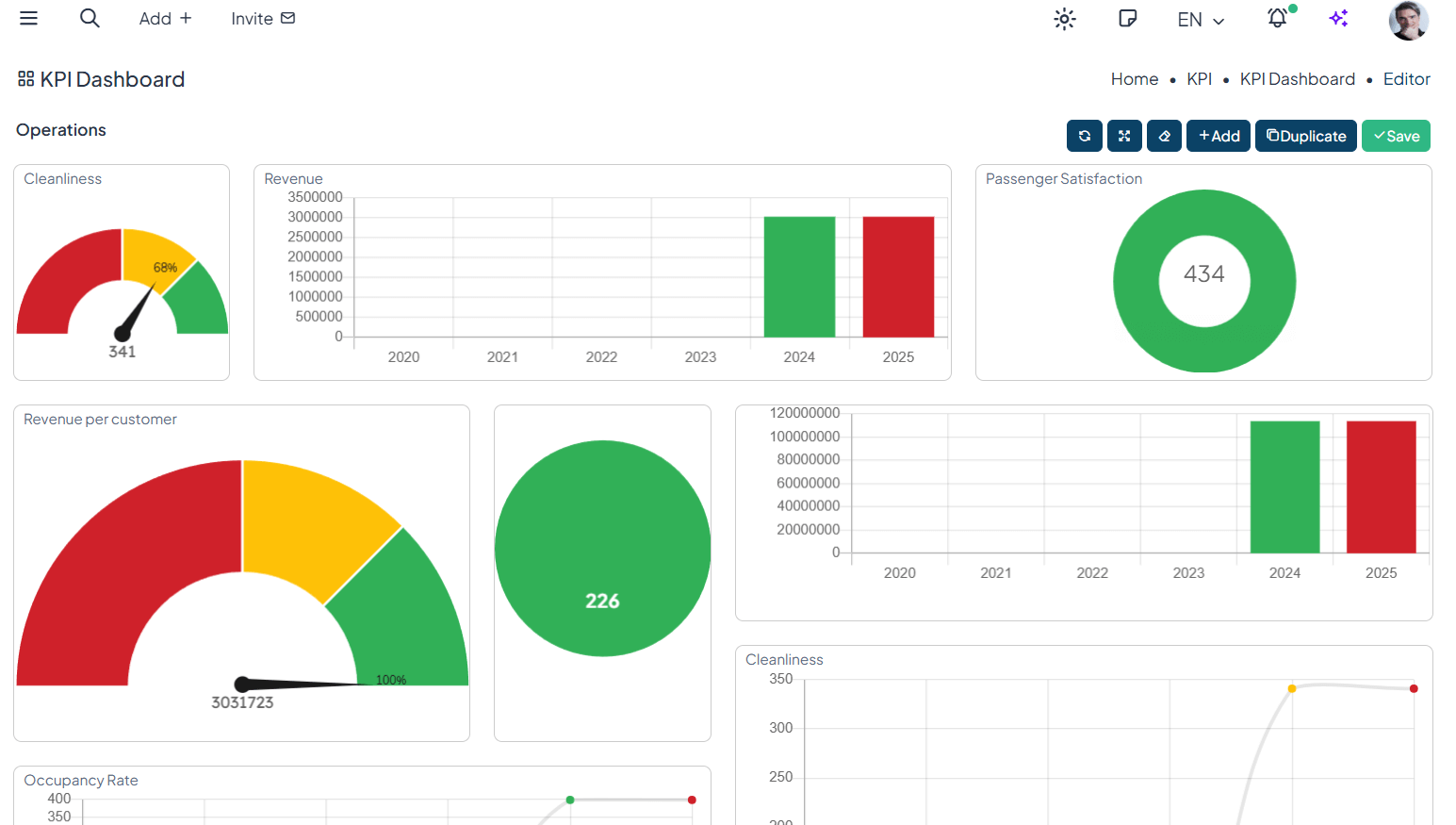
Task: Open notifications bell
Action: coord(1277,19)
